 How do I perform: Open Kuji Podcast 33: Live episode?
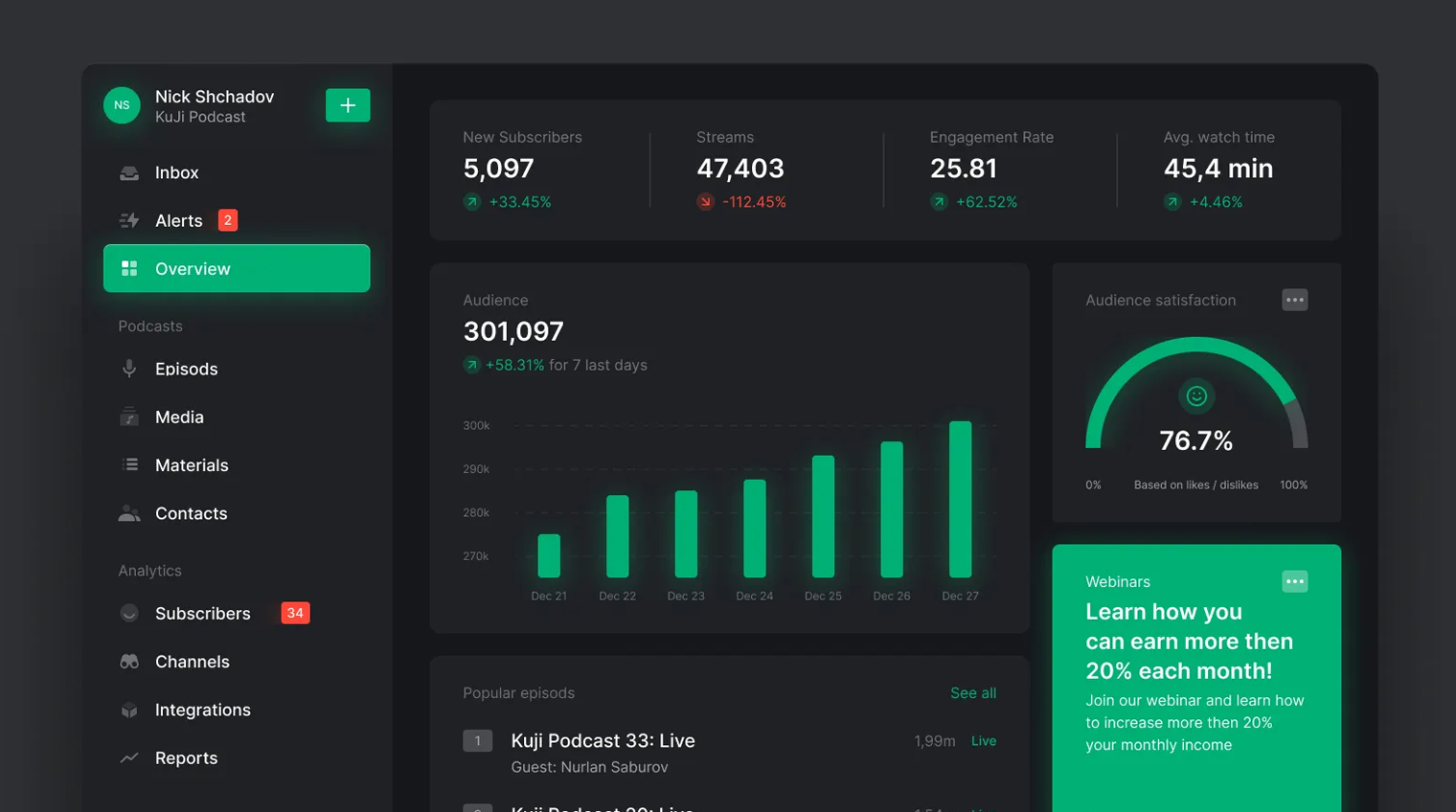coord(603,741)
